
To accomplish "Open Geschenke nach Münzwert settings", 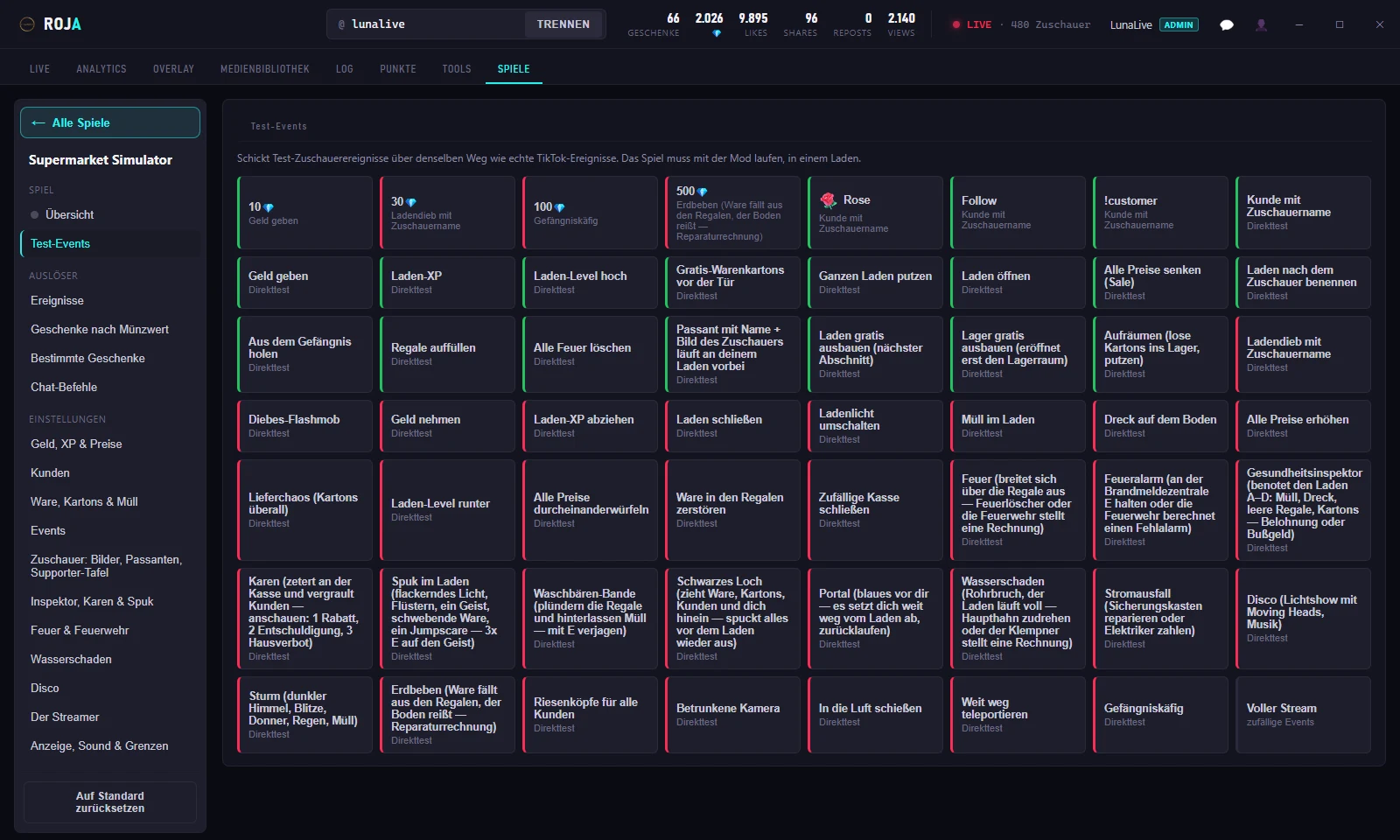I will coord(110,329).
